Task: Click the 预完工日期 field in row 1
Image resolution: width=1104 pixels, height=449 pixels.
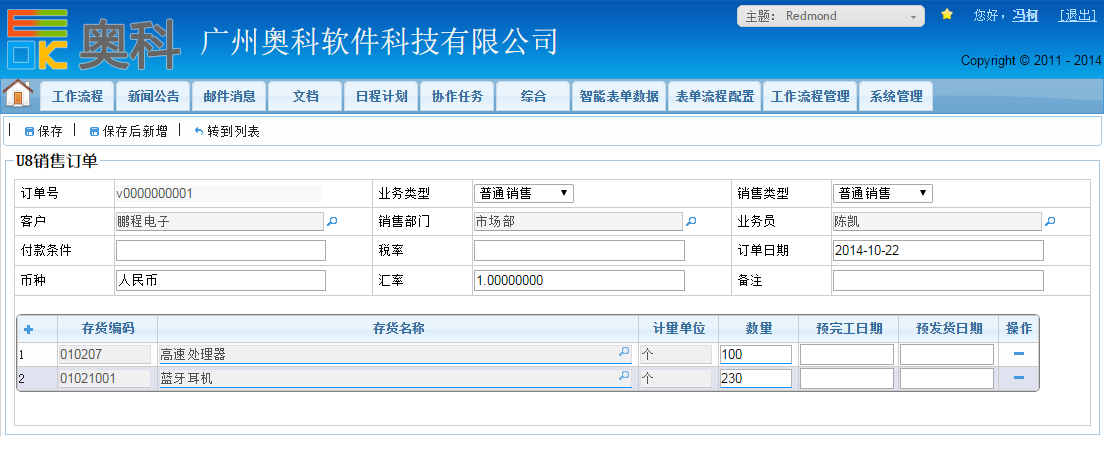Action: click(846, 353)
